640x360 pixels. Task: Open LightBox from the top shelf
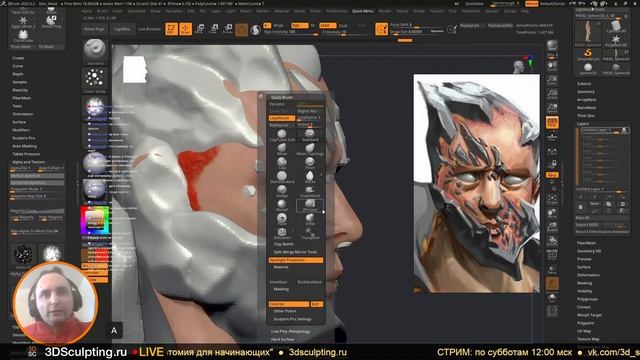pos(122,29)
